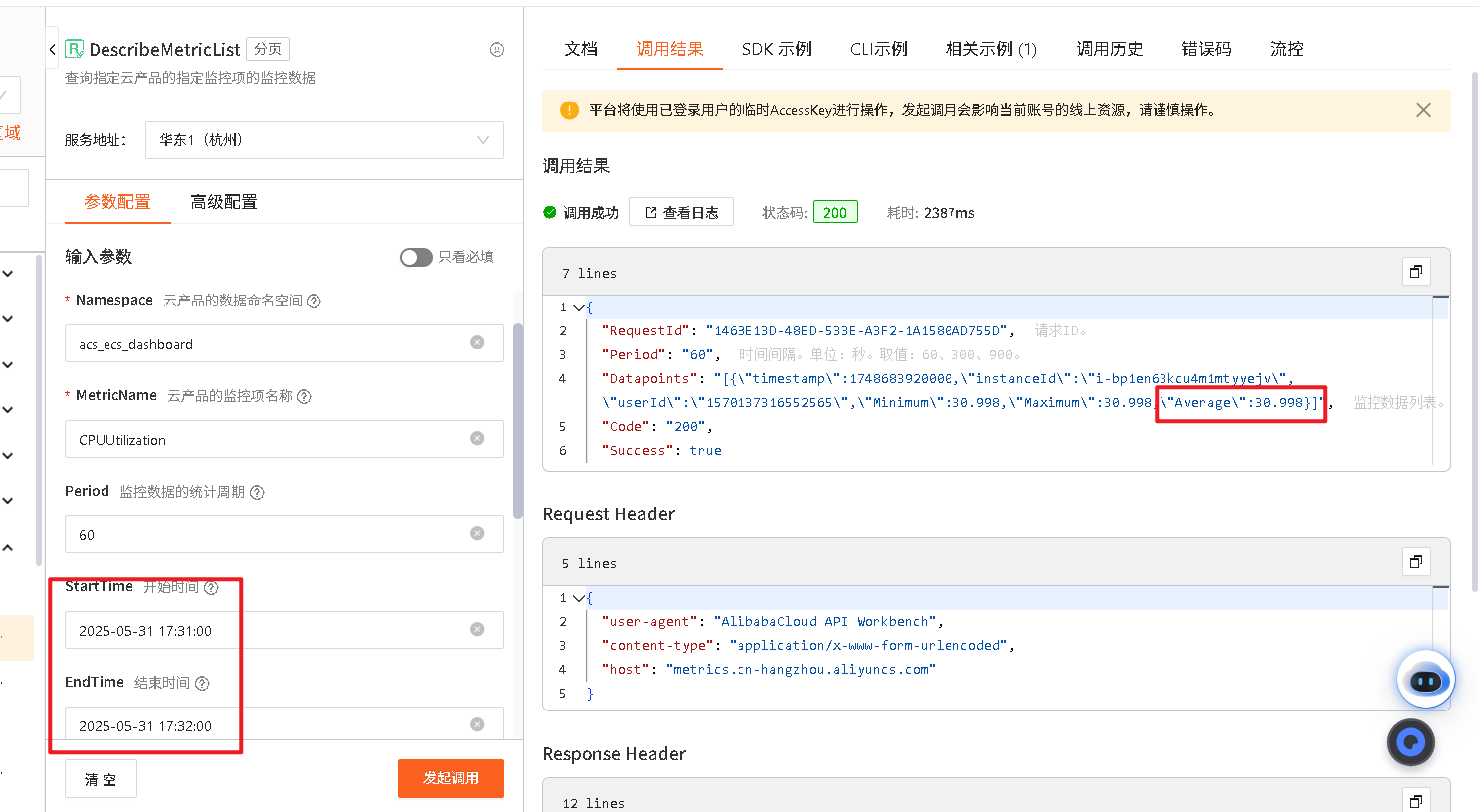This screenshot has width=1479, height=812.
Task: Click the status code 200 badge
Action: 835,212
